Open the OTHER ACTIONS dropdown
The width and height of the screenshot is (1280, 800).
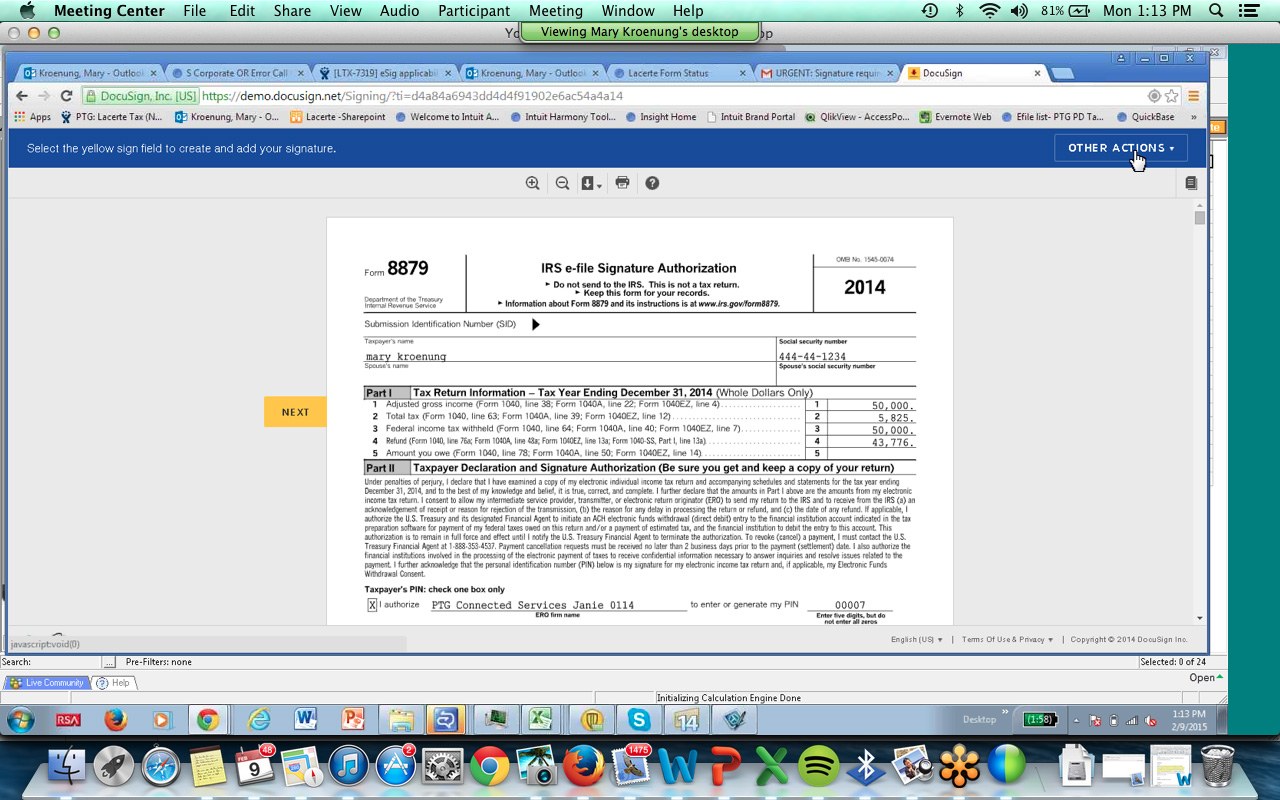point(1120,147)
